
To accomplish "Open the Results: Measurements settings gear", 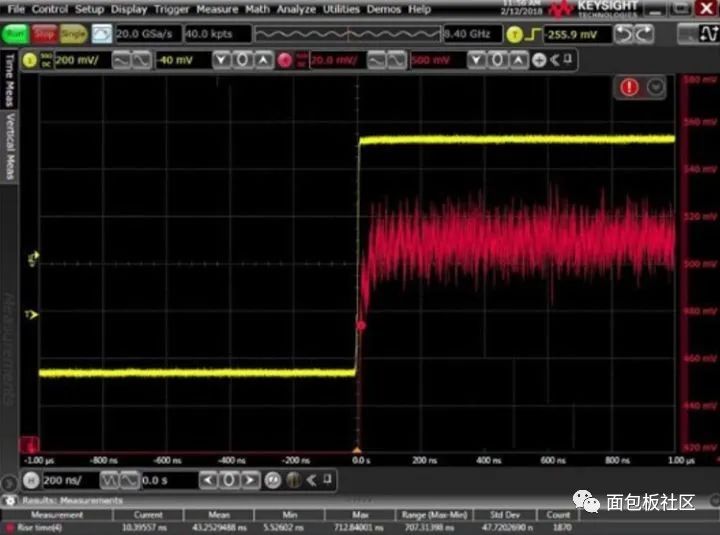I will pos(10,501).
